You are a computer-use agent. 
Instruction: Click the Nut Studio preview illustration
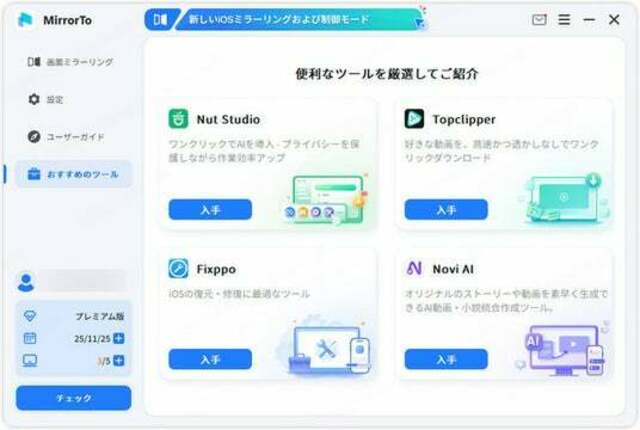tap(325, 199)
